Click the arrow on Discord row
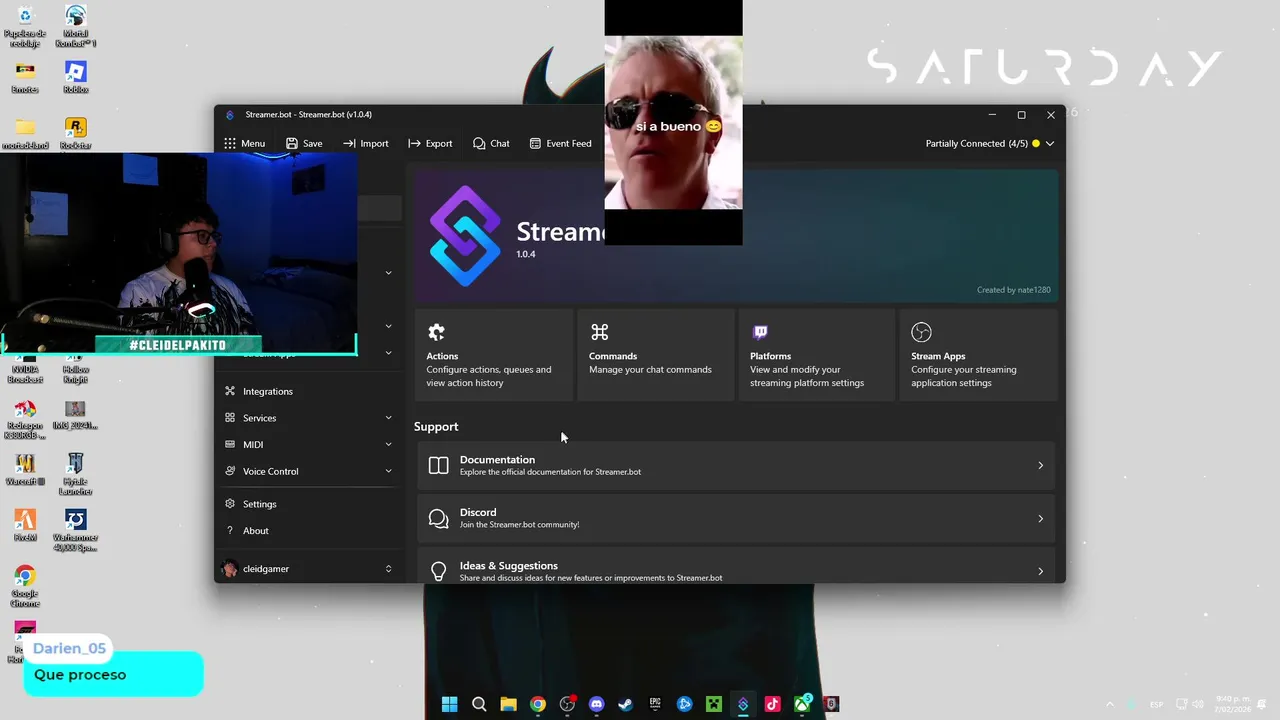This screenshot has height=720, width=1280. pos(1040,518)
